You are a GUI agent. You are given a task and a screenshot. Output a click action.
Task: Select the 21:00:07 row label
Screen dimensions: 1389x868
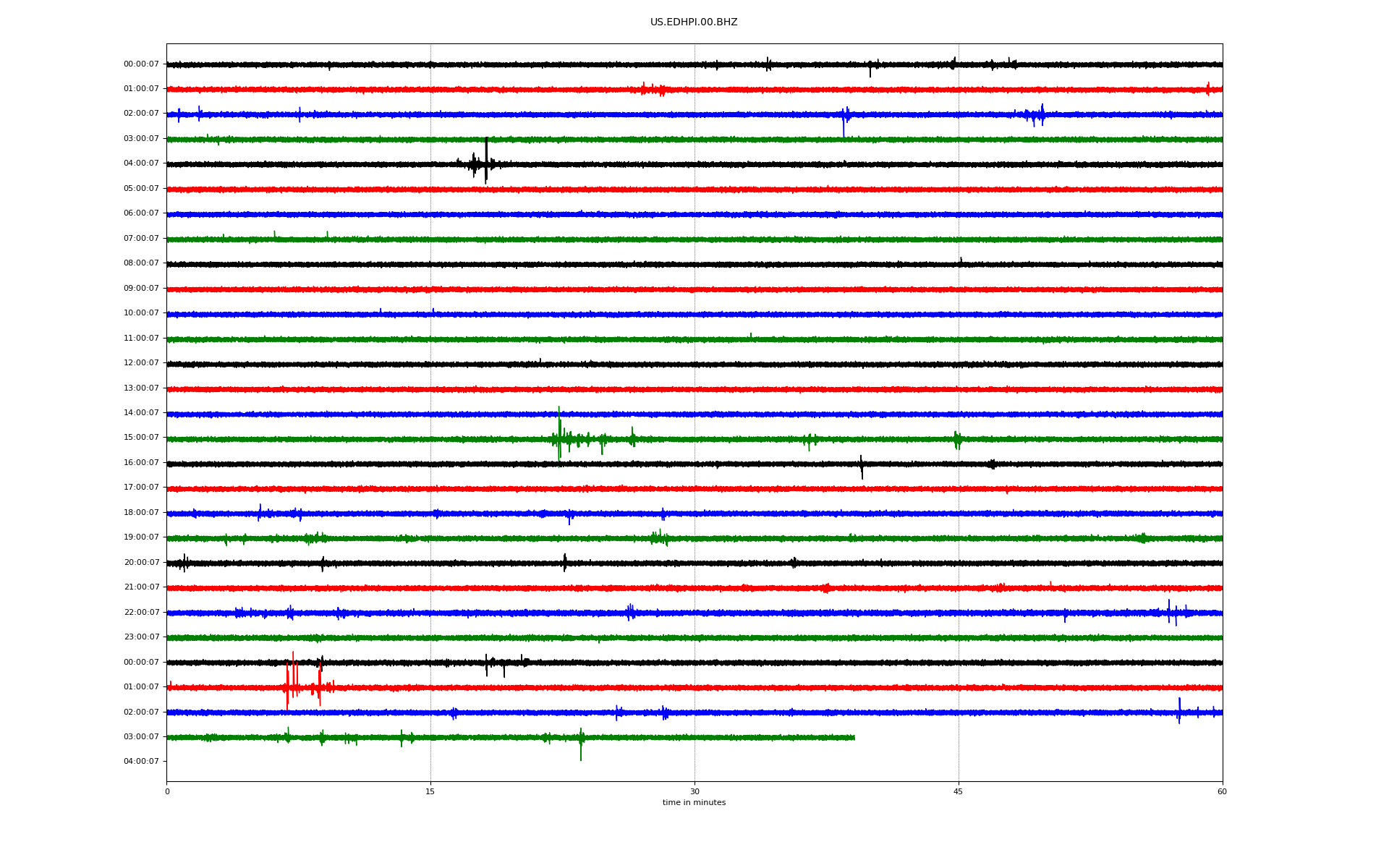[x=141, y=587]
